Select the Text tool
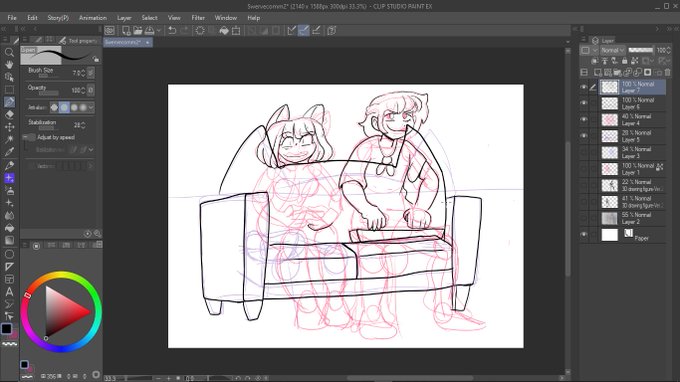Viewport: 680px width, 382px height. 9,292
